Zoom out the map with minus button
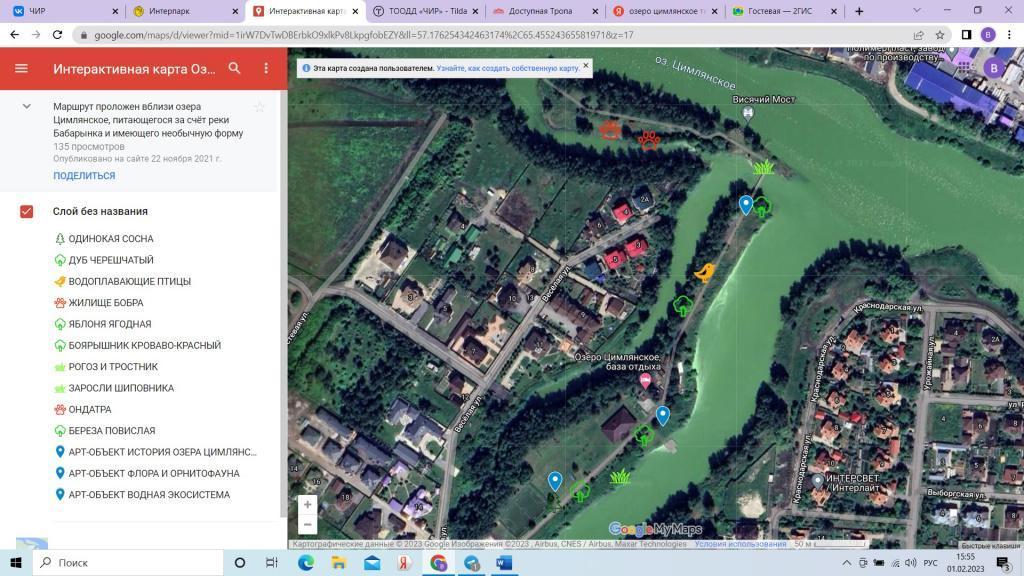The image size is (1024, 576). pyautogui.click(x=307, y=525)
